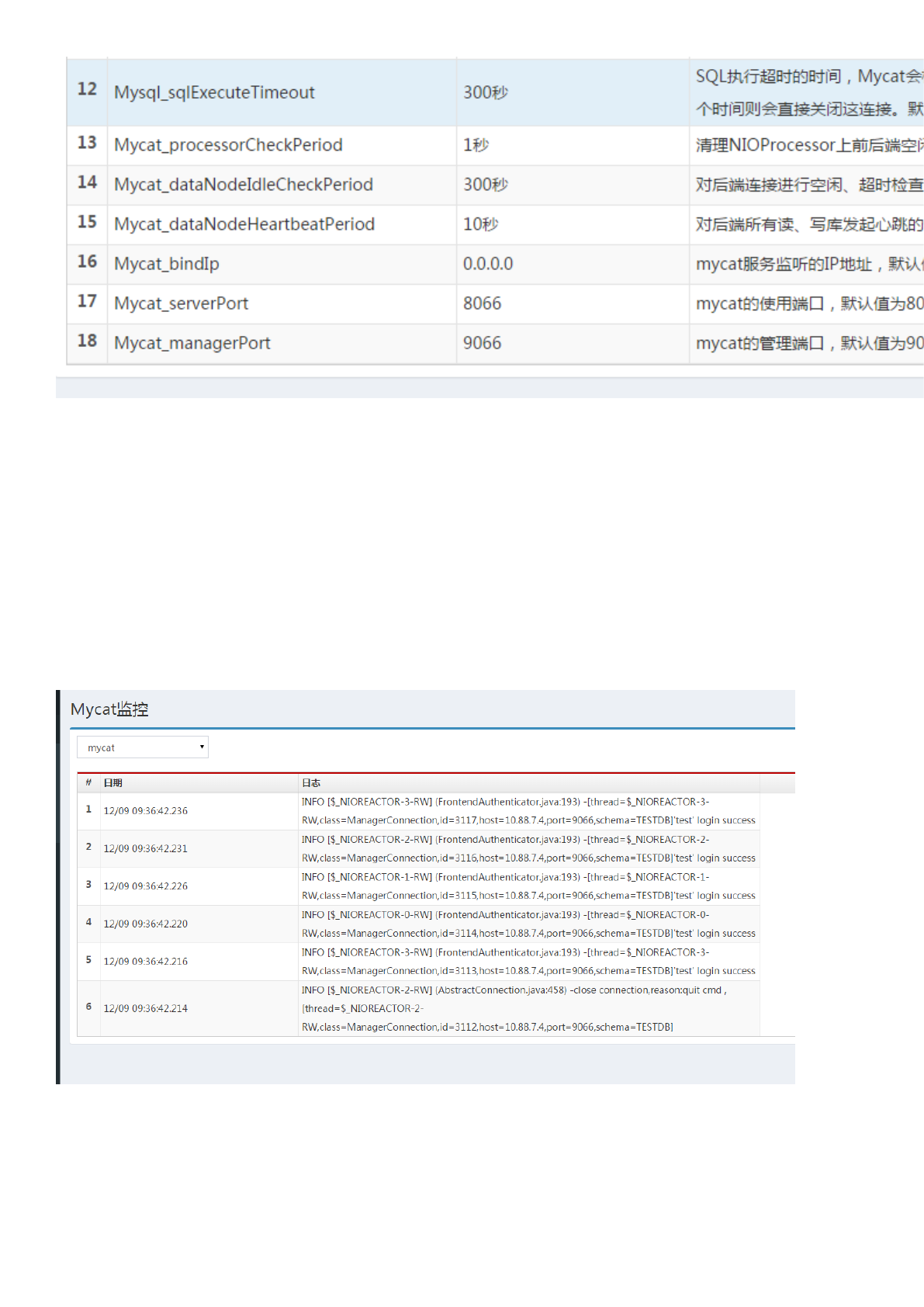Click row number 18 in parameter table
This screenshot has height=1307, width=924.
pos(87,341)
